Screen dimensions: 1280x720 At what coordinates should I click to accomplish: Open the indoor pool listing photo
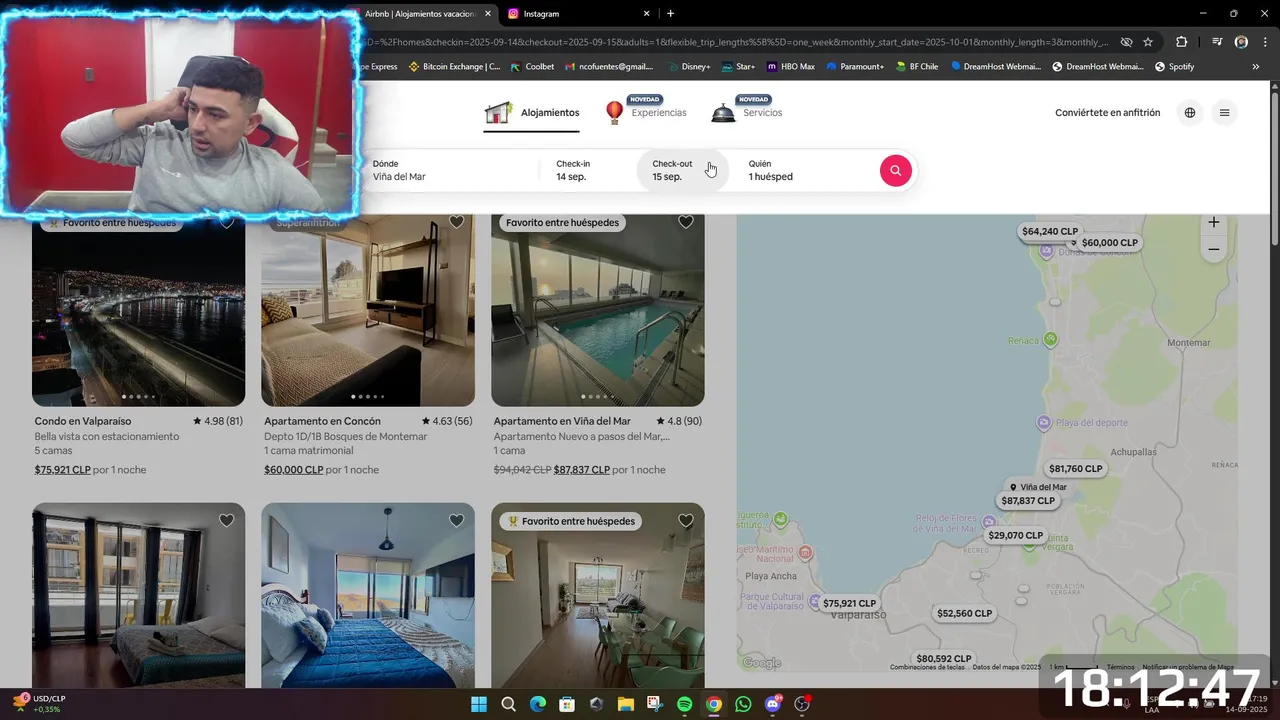598,310
